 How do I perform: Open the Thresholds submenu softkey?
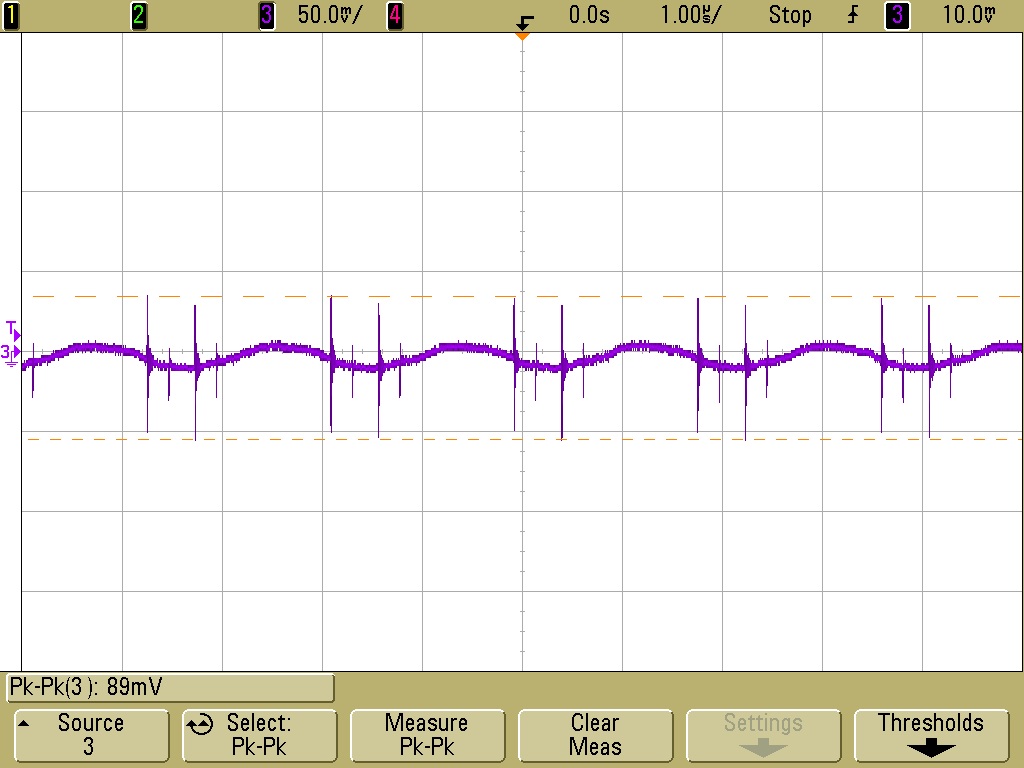[x=931, y=735]
